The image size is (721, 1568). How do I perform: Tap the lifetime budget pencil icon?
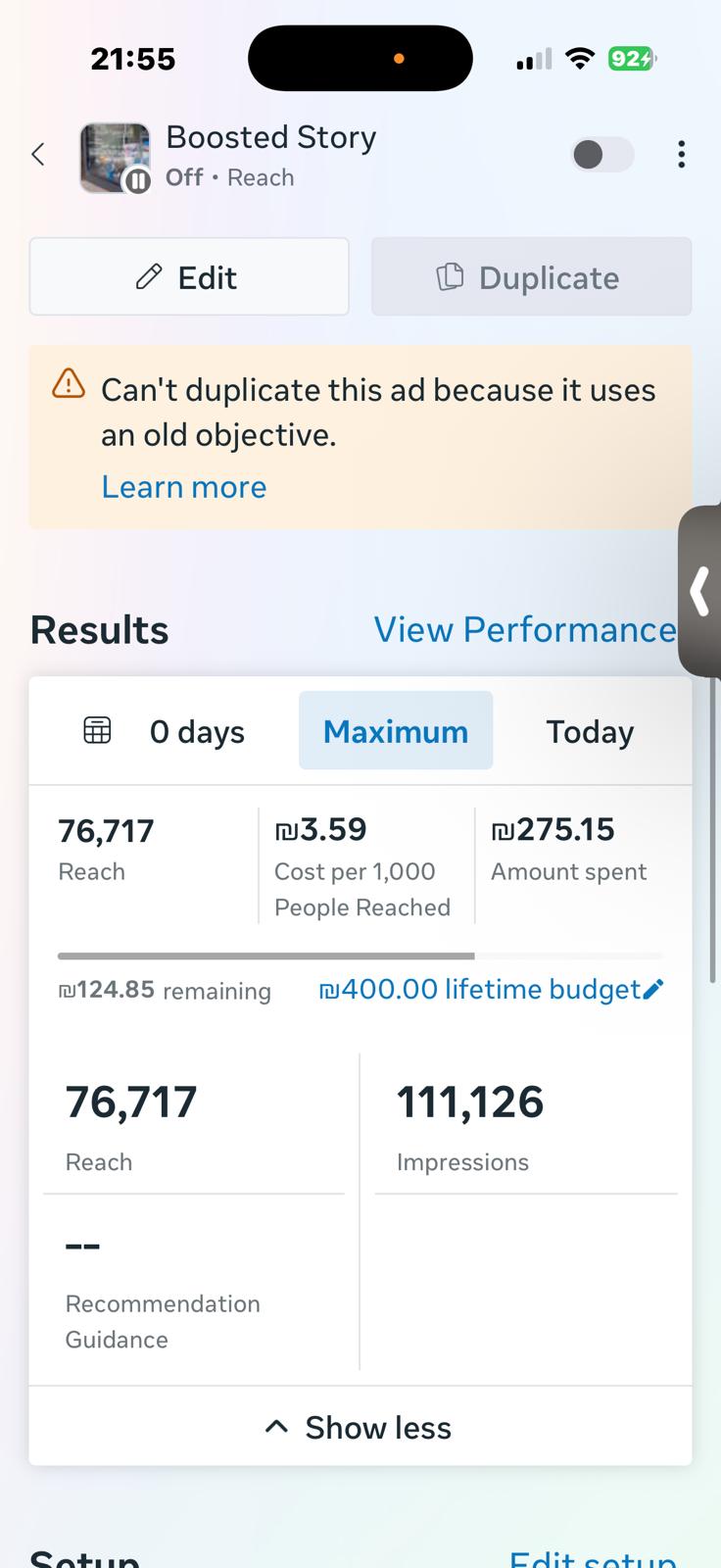pos(654,989)
